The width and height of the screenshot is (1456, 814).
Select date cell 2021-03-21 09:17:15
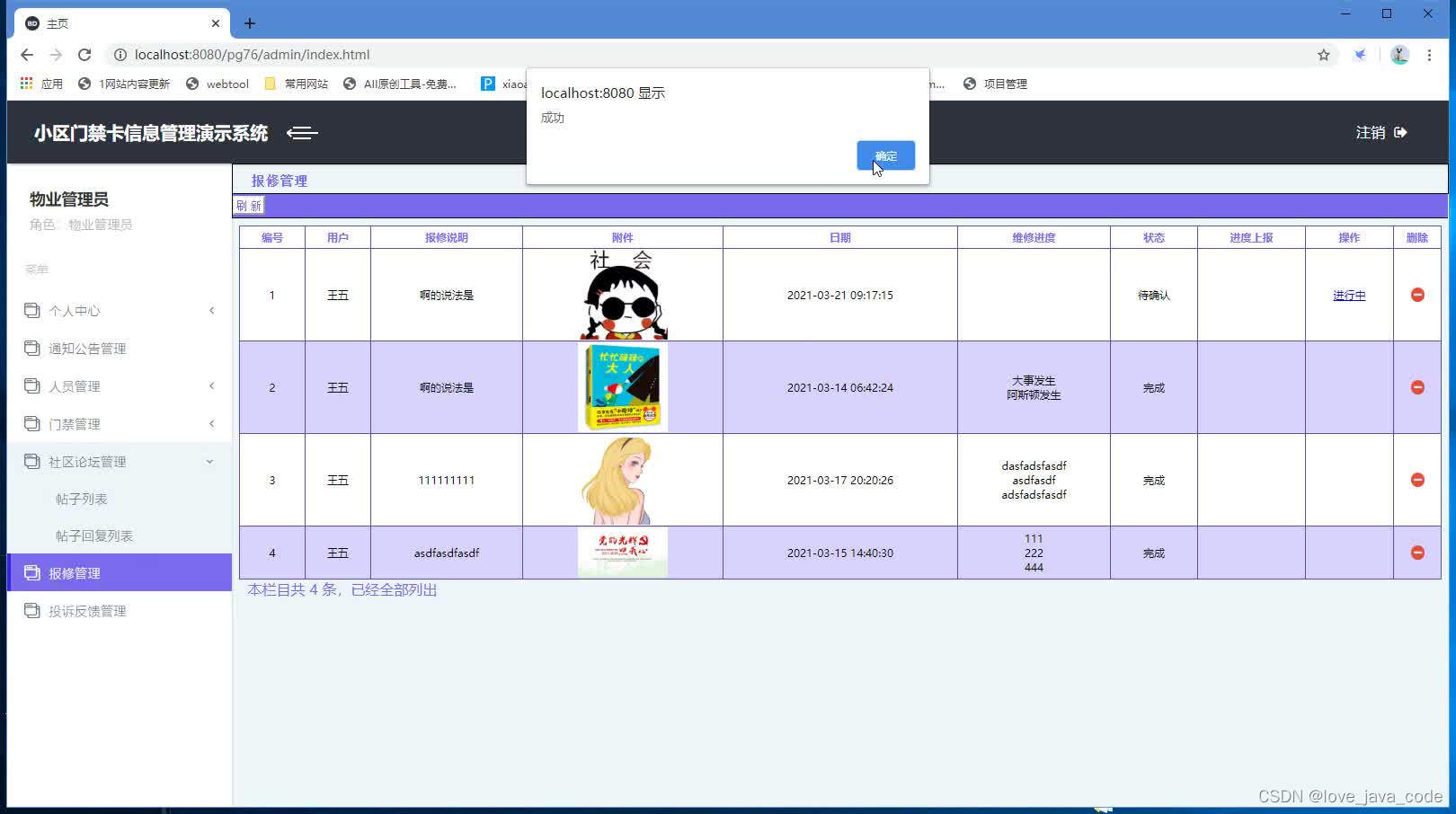(840, 295)
